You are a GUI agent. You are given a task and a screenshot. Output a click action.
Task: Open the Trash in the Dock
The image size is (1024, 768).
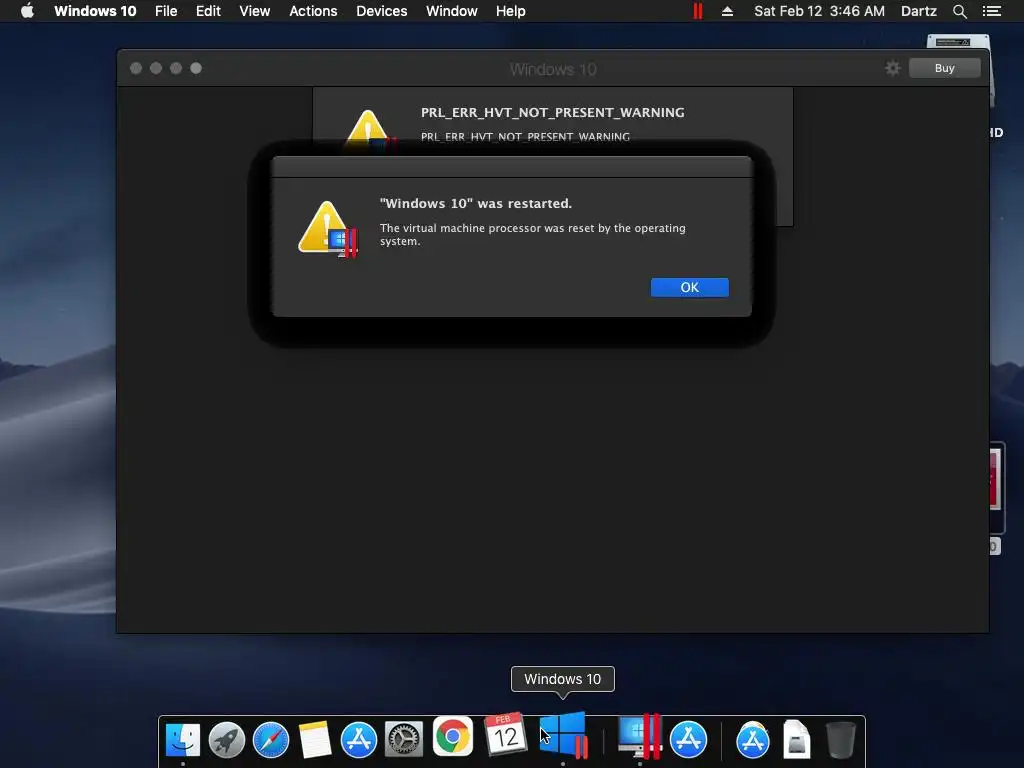coord(840,739)
